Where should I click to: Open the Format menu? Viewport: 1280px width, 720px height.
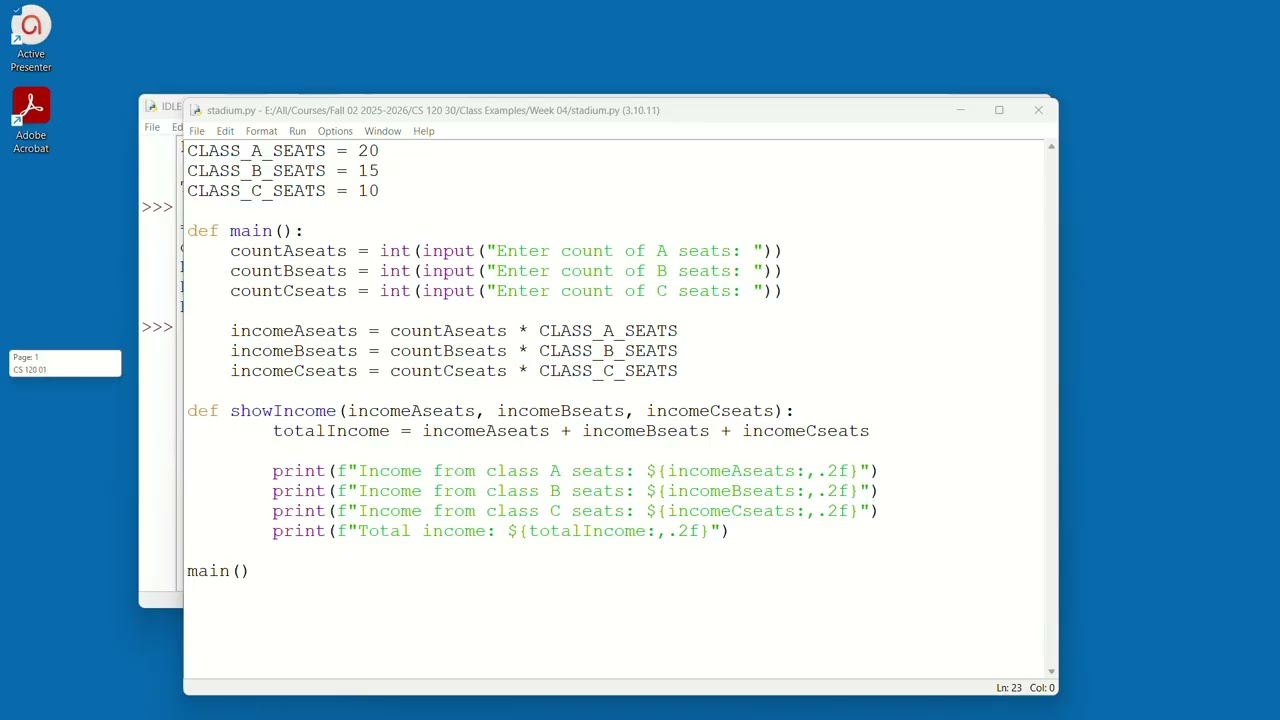261,131
